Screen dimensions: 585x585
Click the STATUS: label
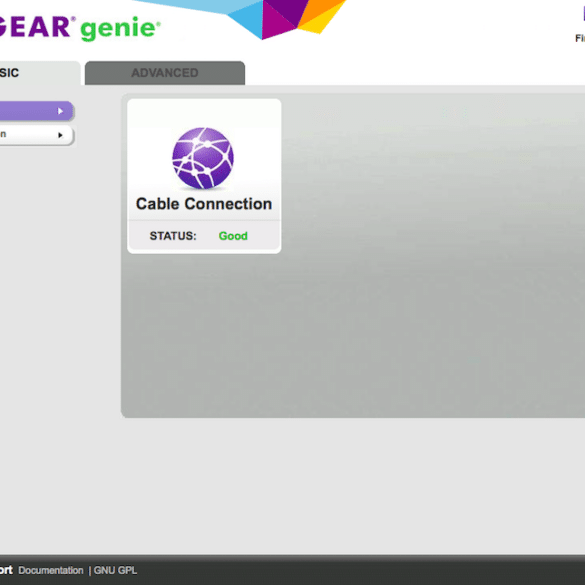(173, 236)
